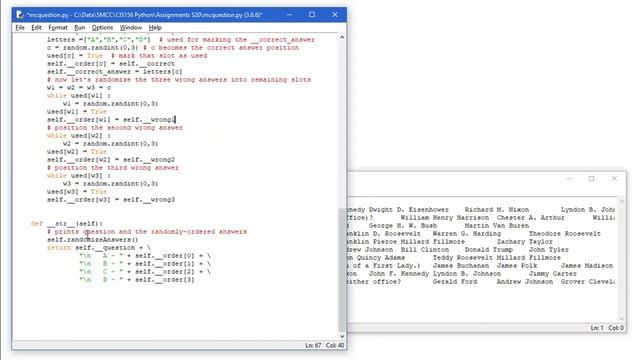This screenshot has height=360, width=640.
Task: Click the background window's vertical scrollbar
Action: (621, 260)
